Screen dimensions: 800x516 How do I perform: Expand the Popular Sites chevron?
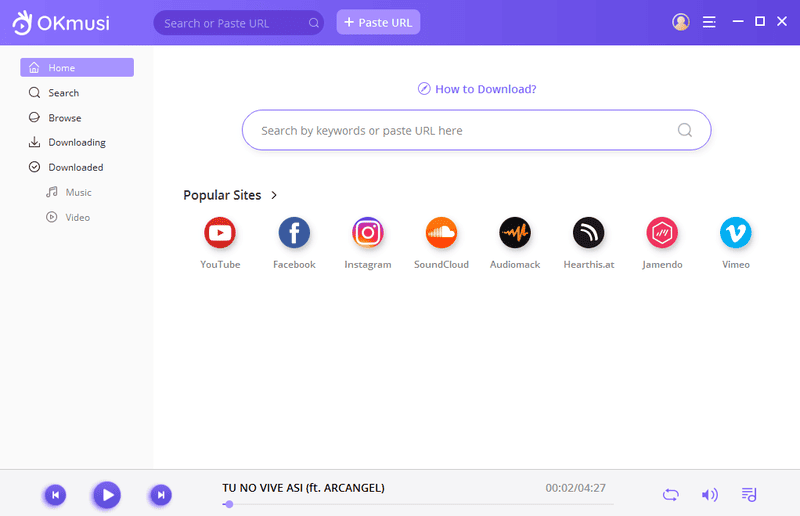[x=274, y=195]
